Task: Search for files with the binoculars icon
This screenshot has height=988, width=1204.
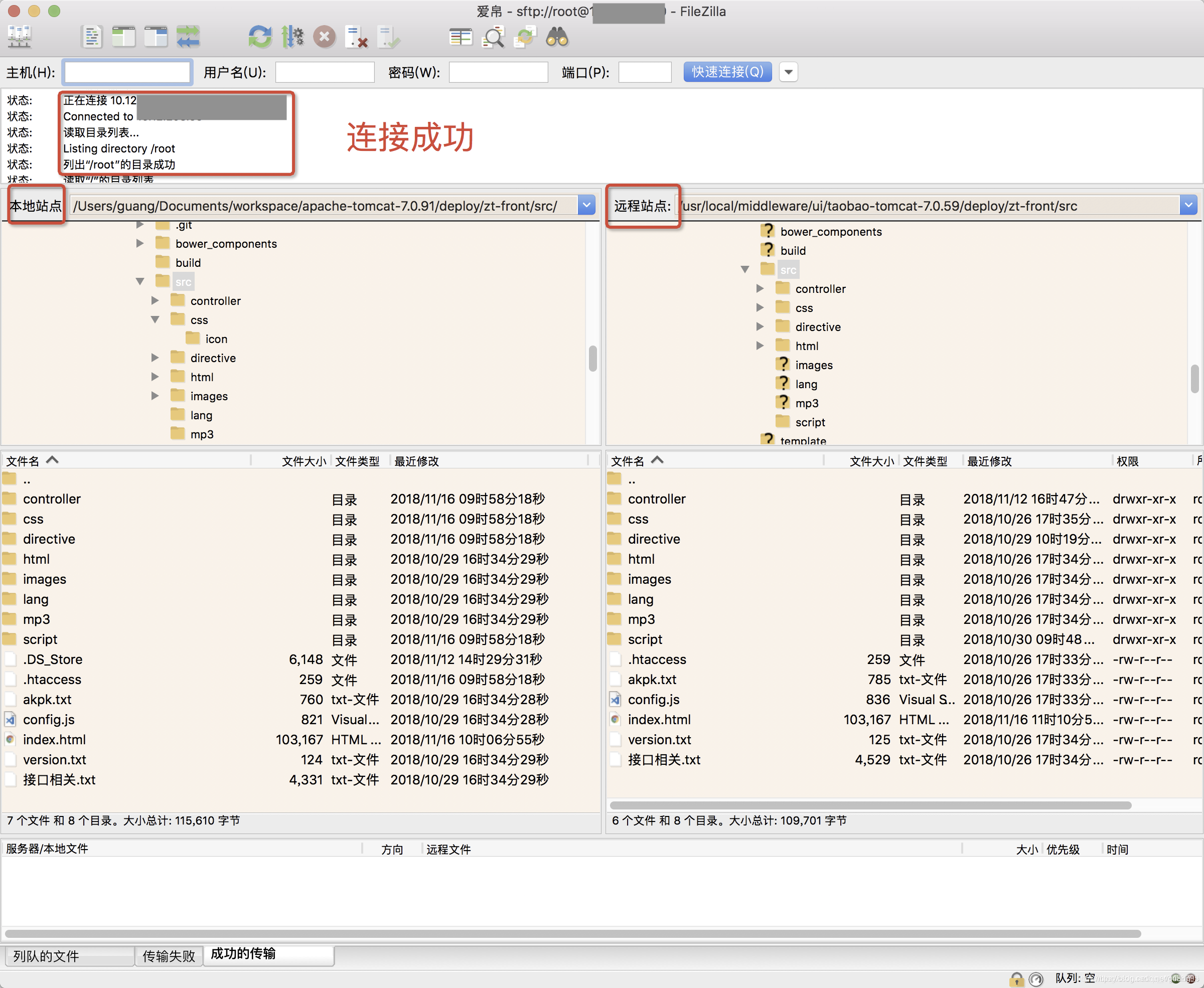Action: pos(557,38)
